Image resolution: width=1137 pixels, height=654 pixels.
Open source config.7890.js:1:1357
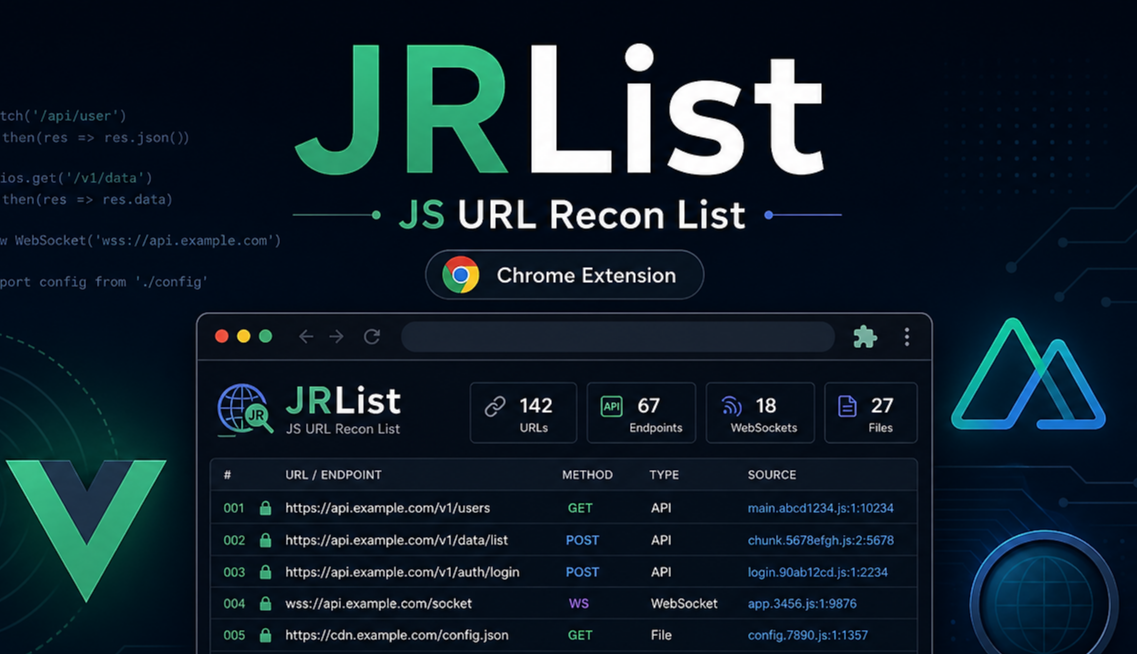pyautogui.click(x=808, y=635)
